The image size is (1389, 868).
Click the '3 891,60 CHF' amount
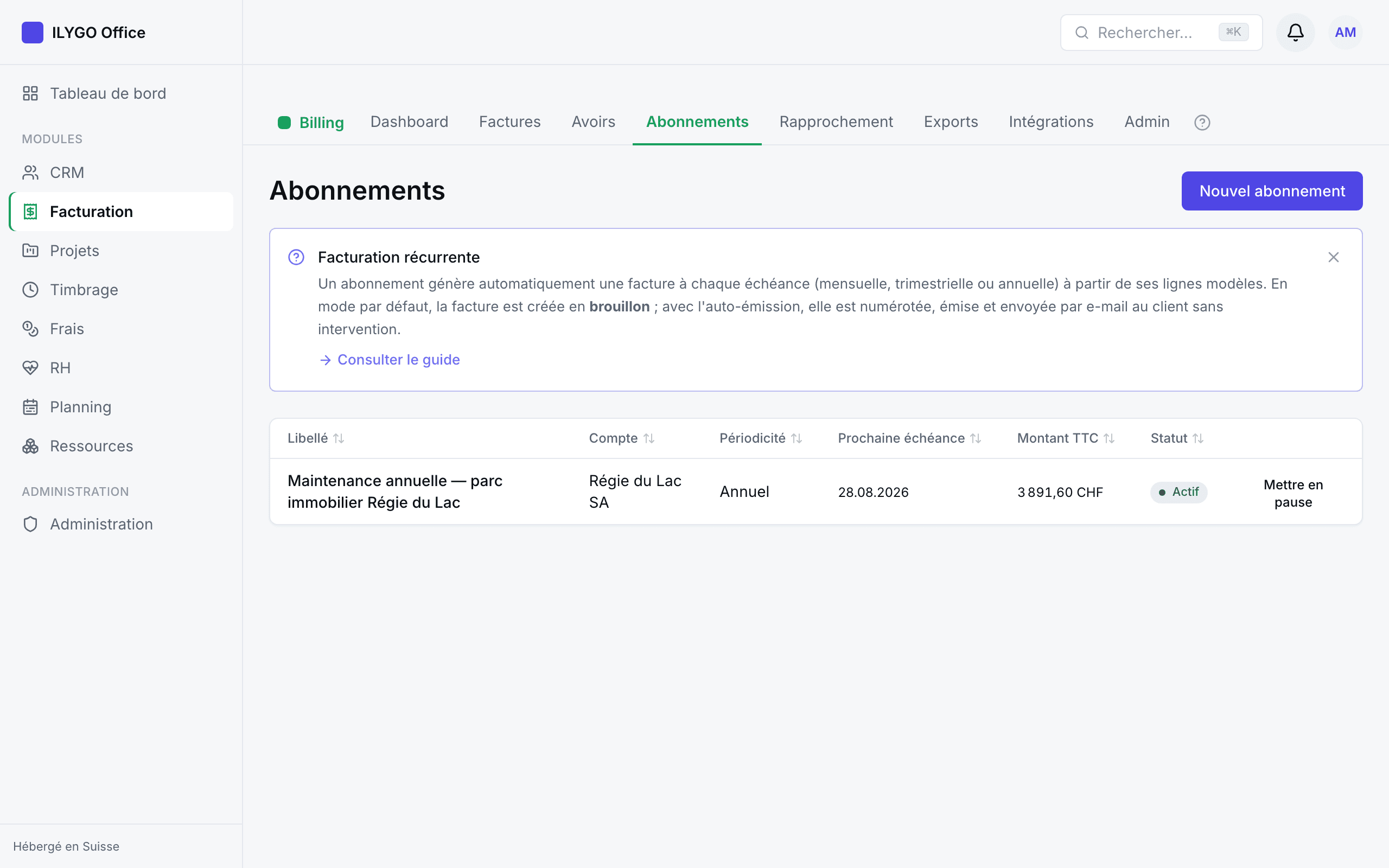click(x=1060, y=493)
